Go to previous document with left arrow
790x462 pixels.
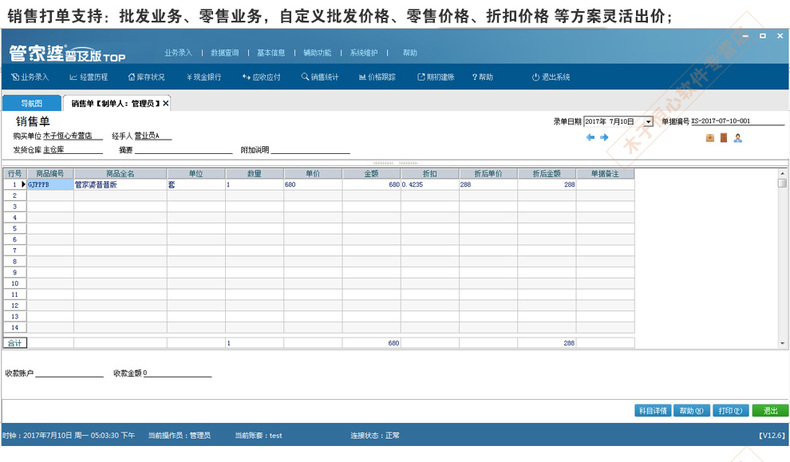(590, 138)
